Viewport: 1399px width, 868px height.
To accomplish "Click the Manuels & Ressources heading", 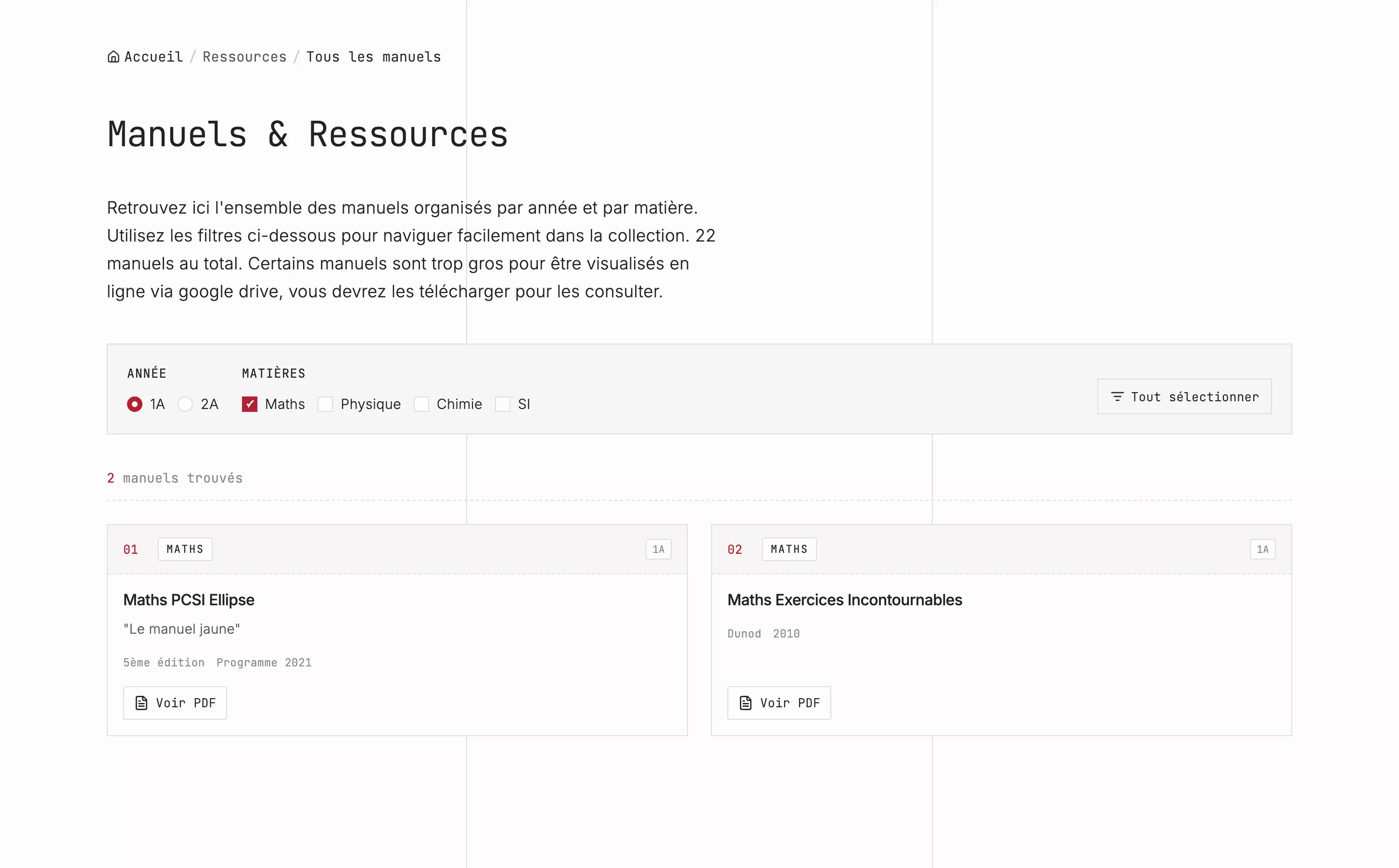I will (x=307, y=135).
